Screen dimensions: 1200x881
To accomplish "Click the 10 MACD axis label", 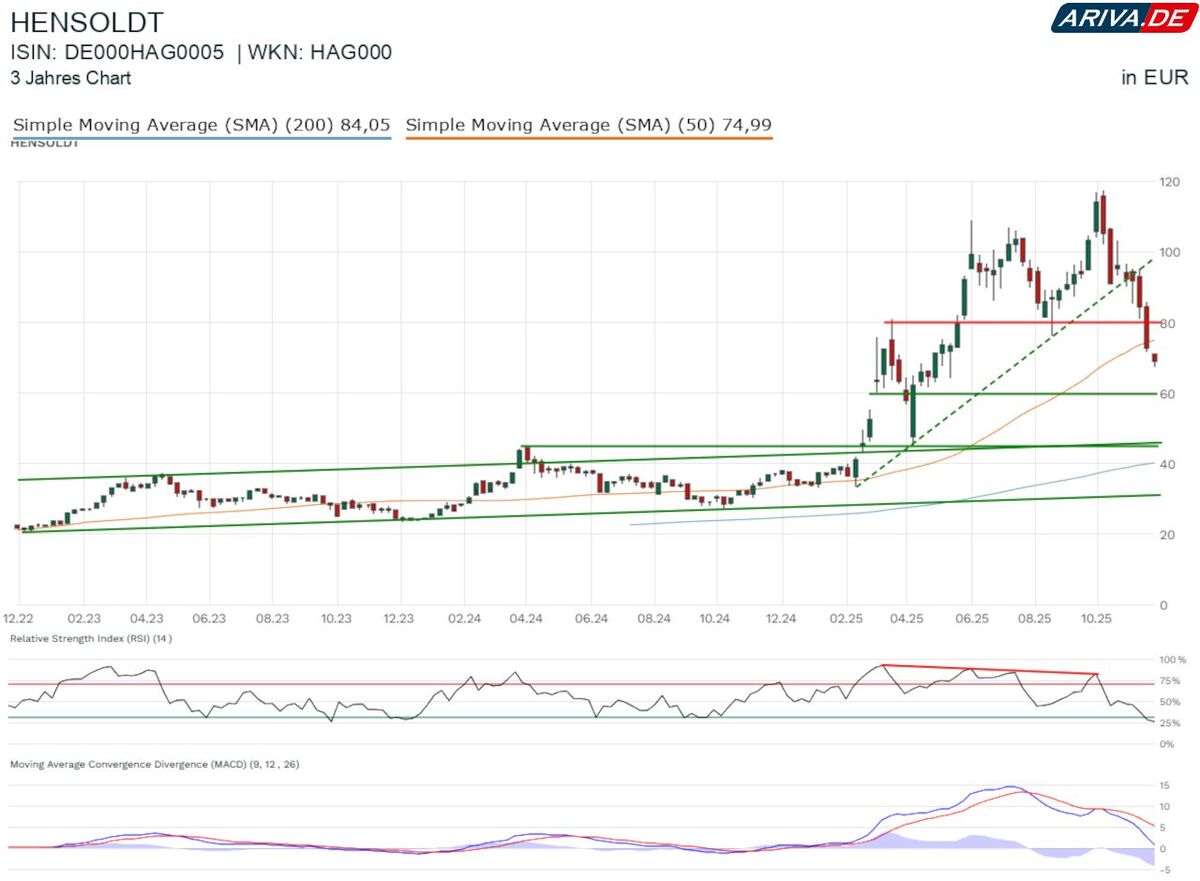I will [1165, 806].
